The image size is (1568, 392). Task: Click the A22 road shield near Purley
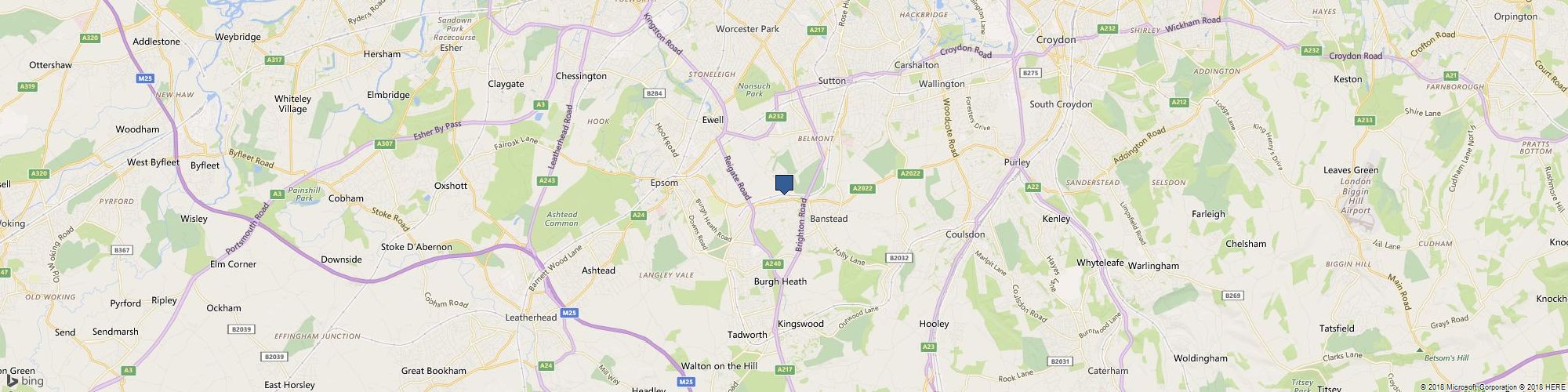(1033, 186)
